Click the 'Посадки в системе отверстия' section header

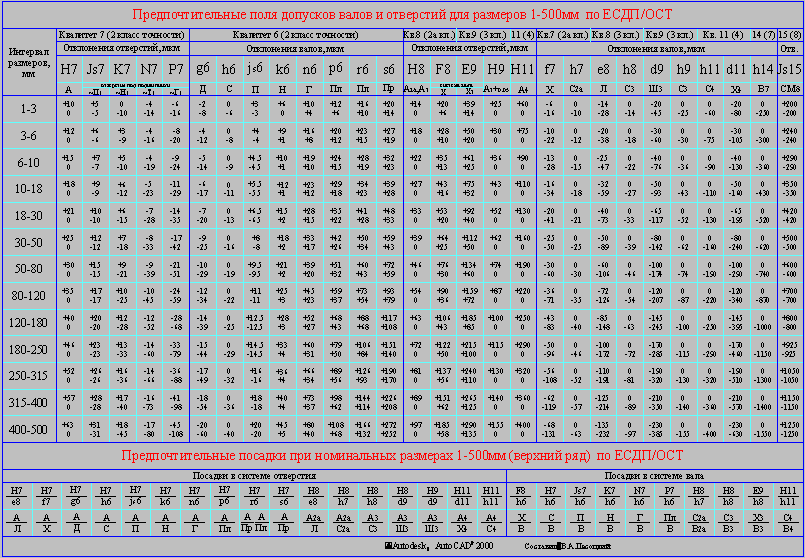click(x=254, y=476)
